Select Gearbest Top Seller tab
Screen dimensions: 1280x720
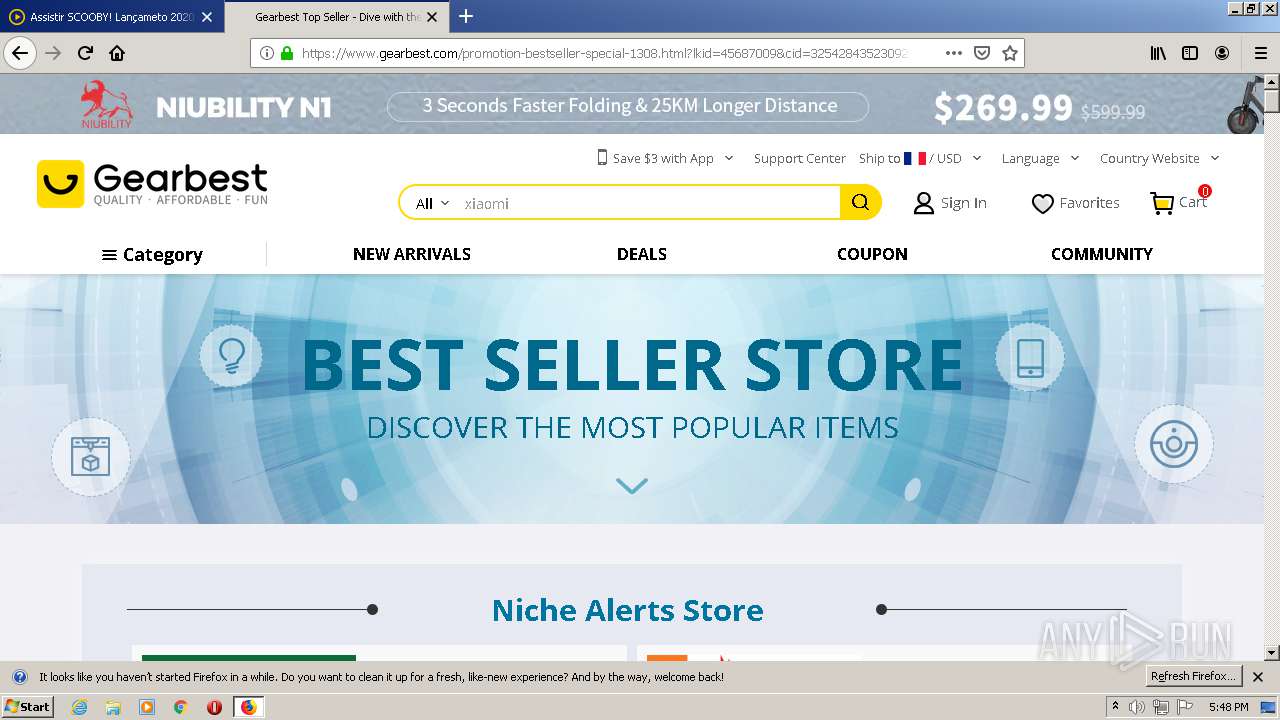pos(337,17)
